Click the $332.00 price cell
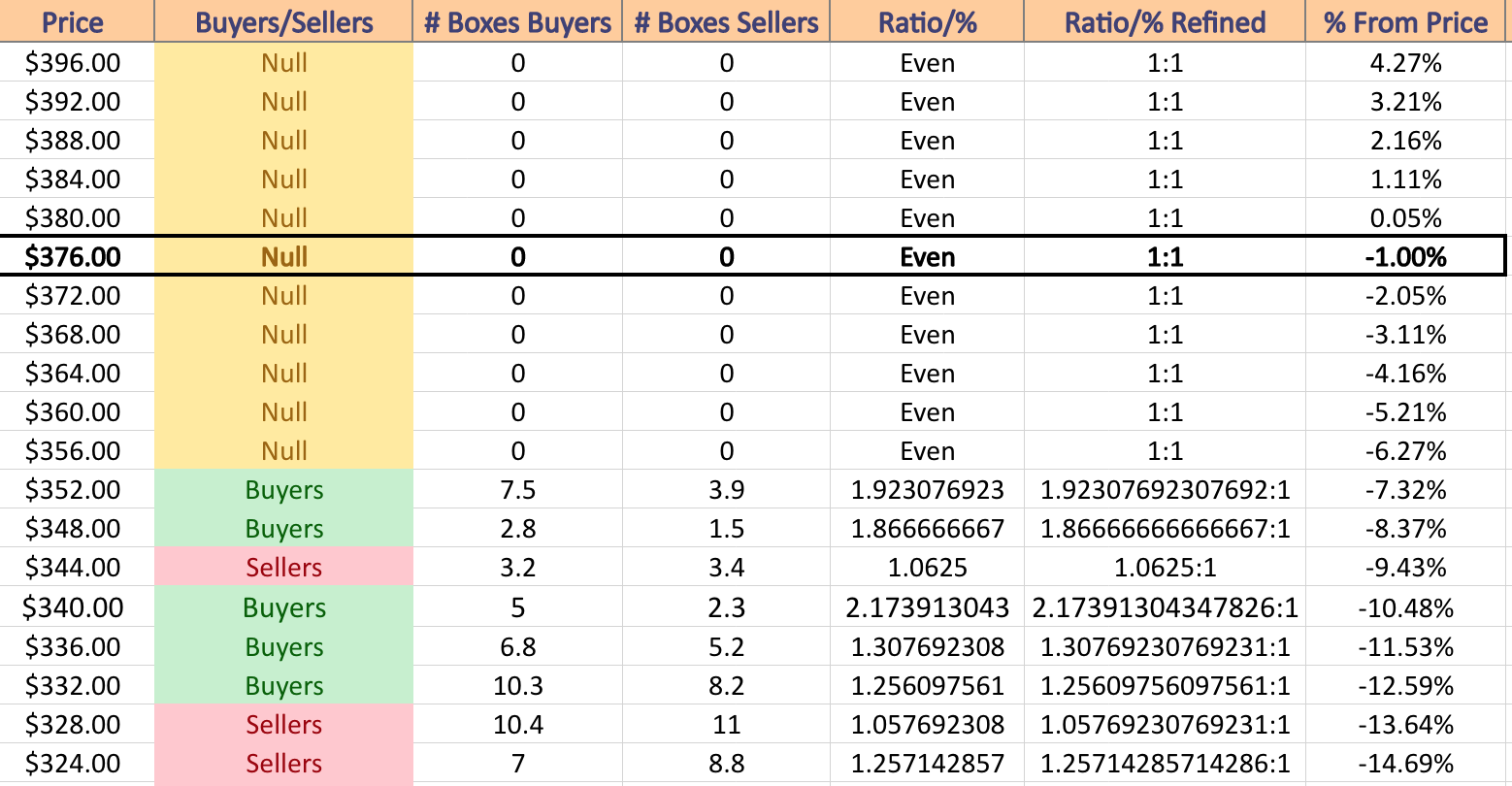The width and height of the screenshot is (1512, 786). (x=77, y=686)
